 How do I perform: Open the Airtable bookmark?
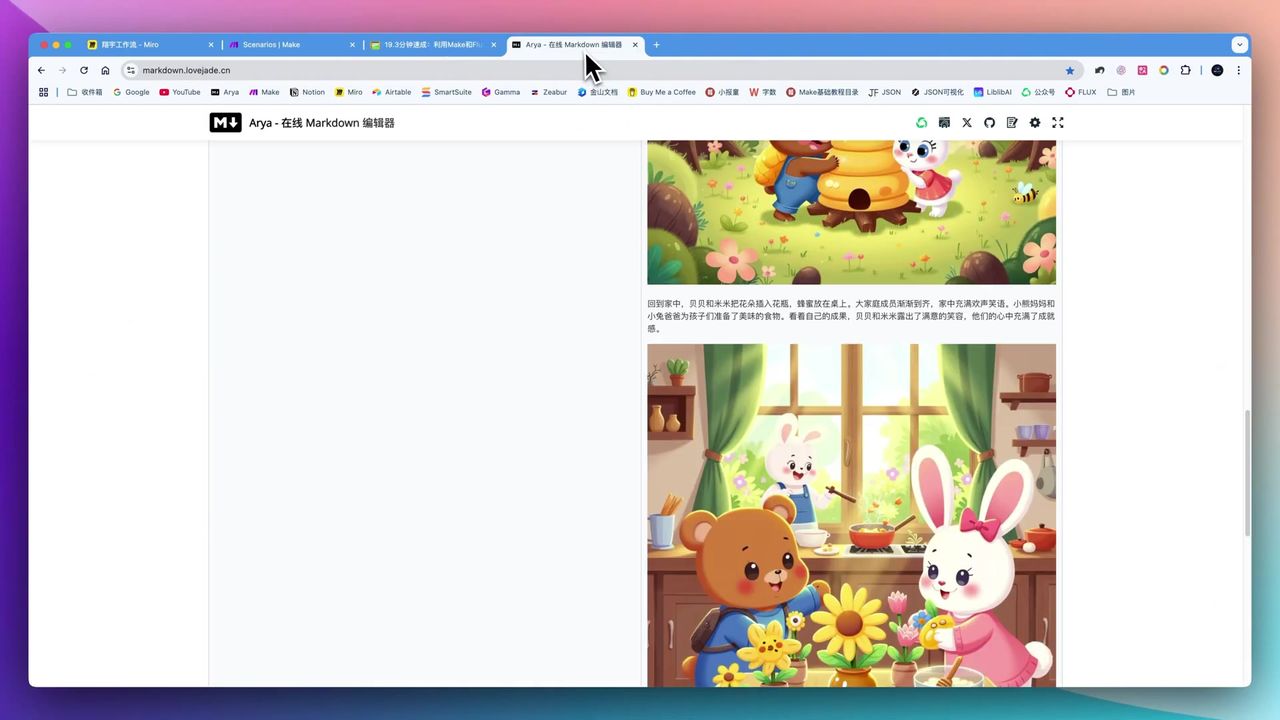click(391, 92)
